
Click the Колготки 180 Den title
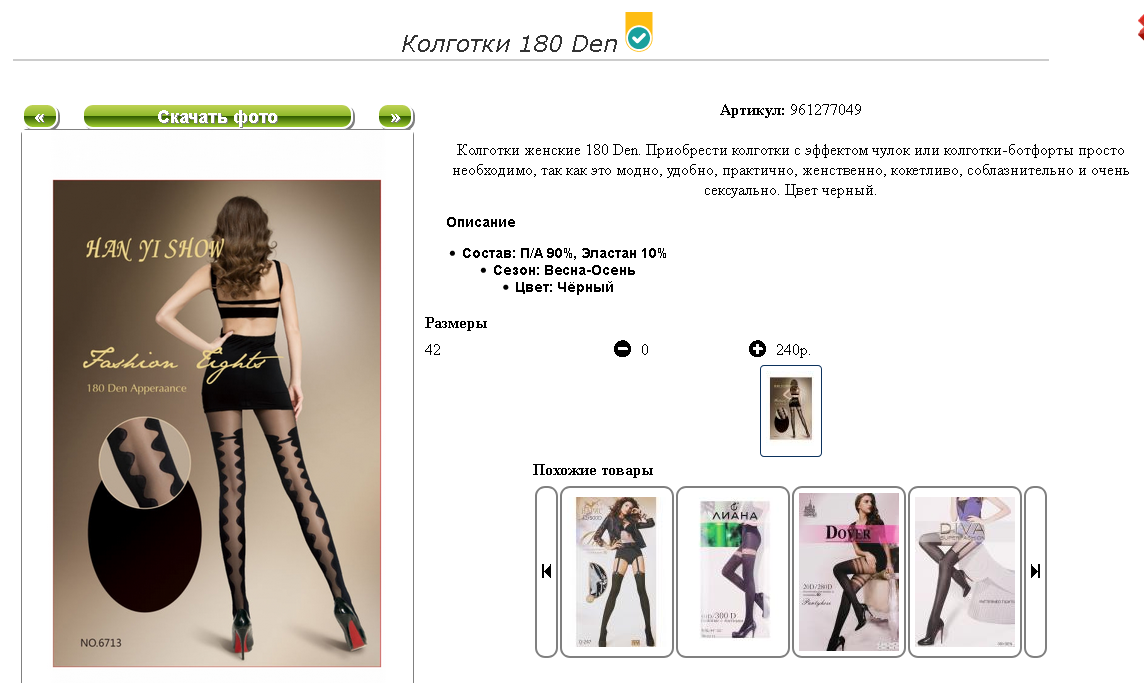coord(509,43)
